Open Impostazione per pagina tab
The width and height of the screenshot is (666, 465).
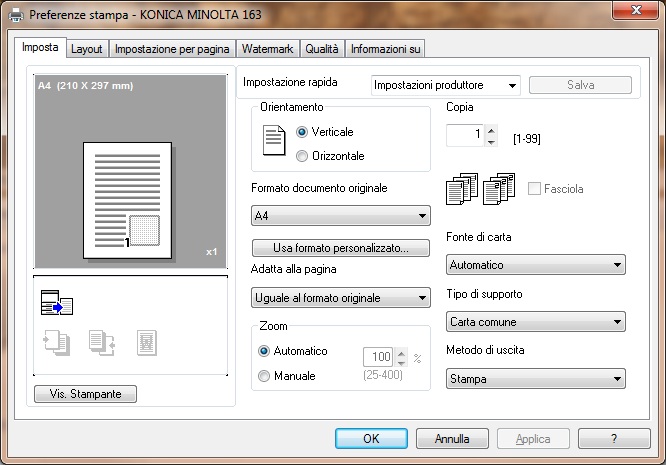(x=172, y=49)
